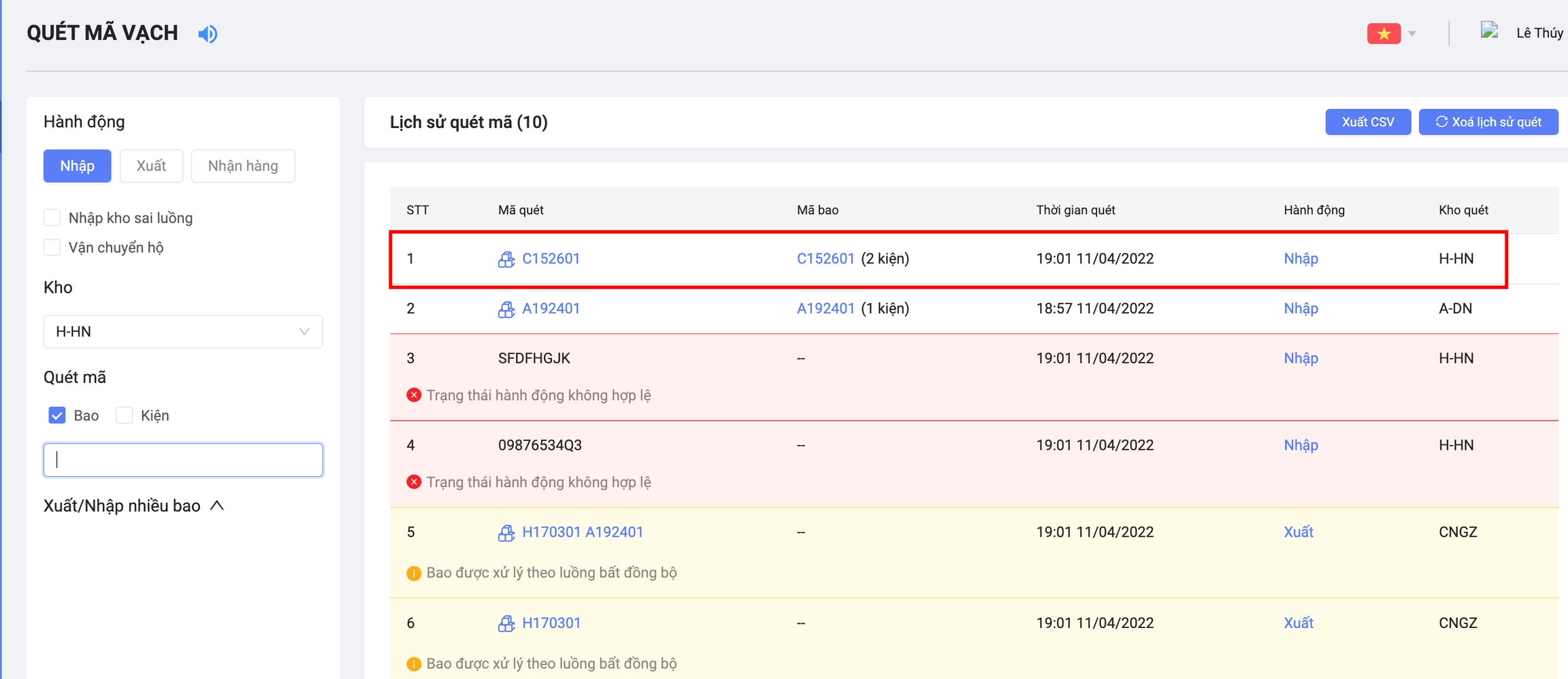Open the scanned code link C152601 in row 1
The width and height of the screenshot is (1568, 679).
(x=551, y=259)
